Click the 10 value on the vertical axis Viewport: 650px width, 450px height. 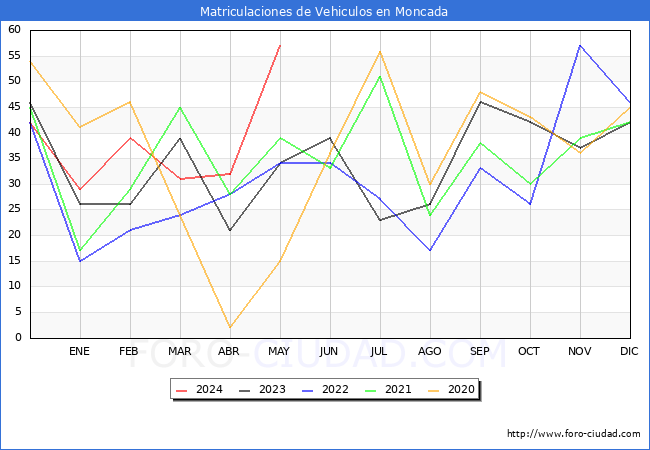pos(14,286)
